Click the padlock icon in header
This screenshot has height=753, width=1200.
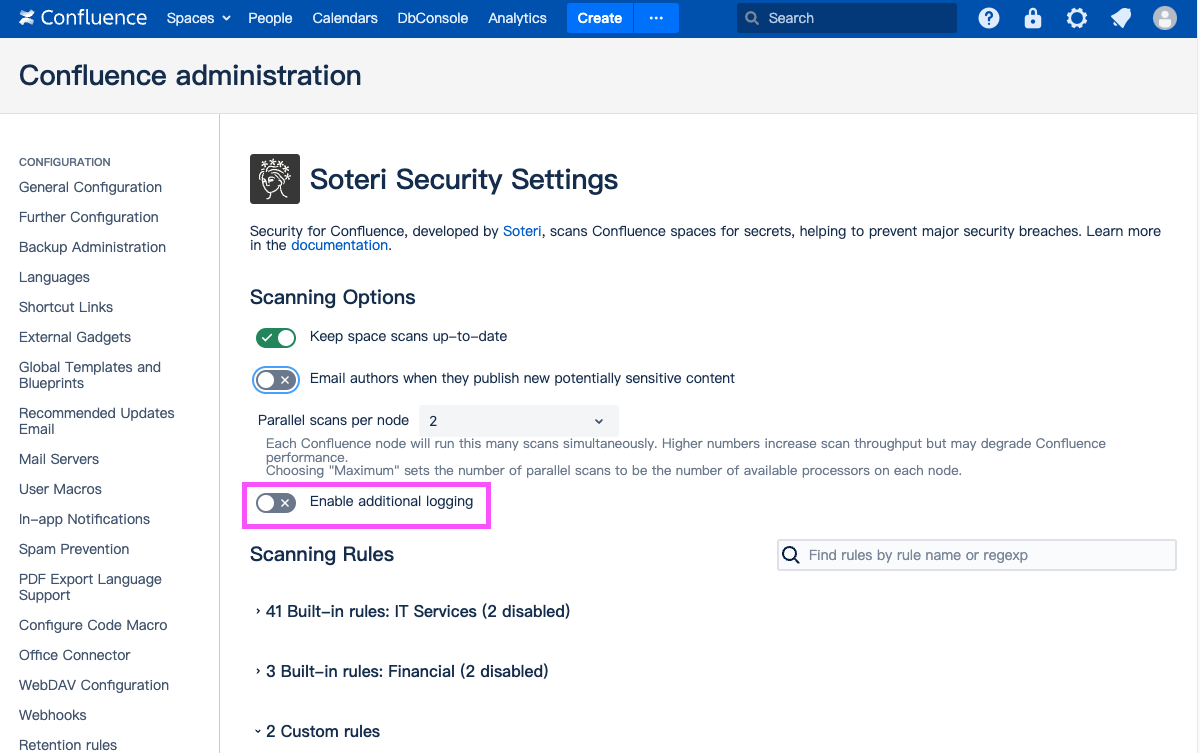pyautogui.click(x=1033, y=18)
